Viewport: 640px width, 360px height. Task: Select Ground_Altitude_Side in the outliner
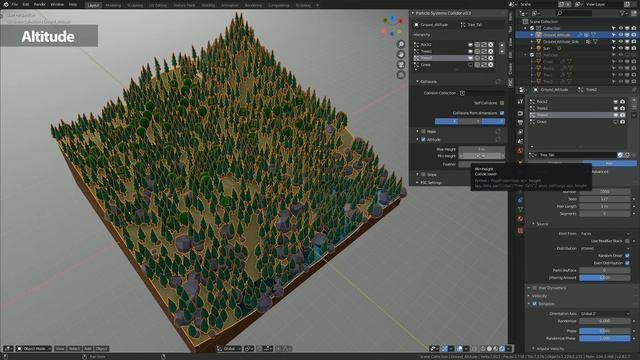[561, 42]
